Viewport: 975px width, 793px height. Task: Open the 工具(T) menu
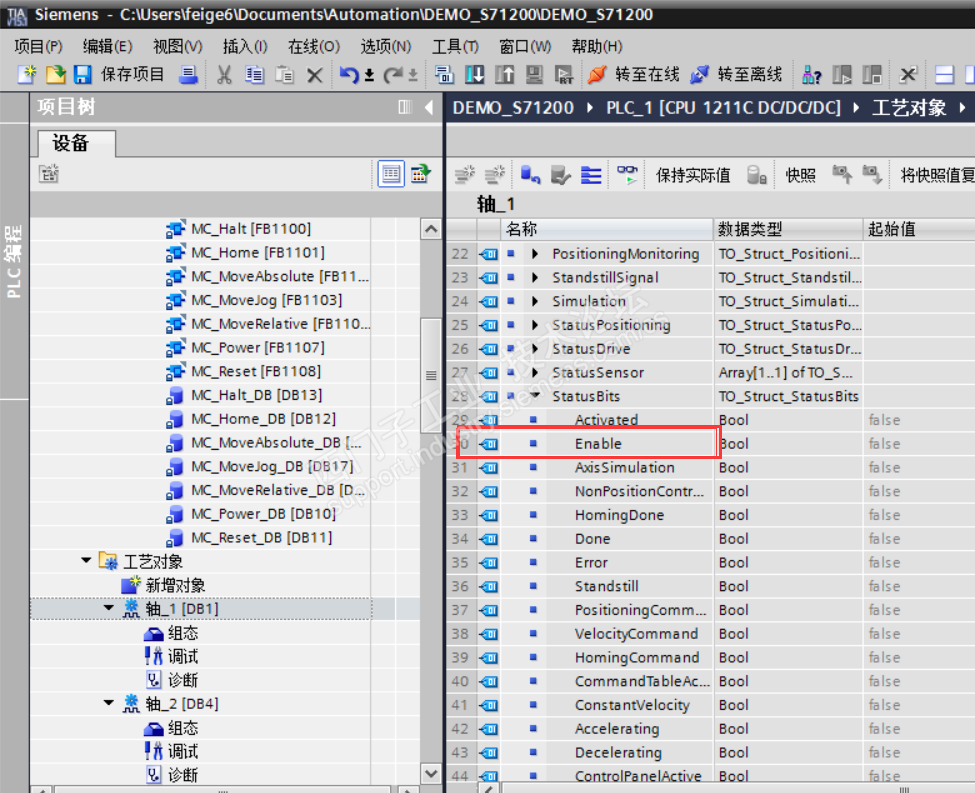455,46
